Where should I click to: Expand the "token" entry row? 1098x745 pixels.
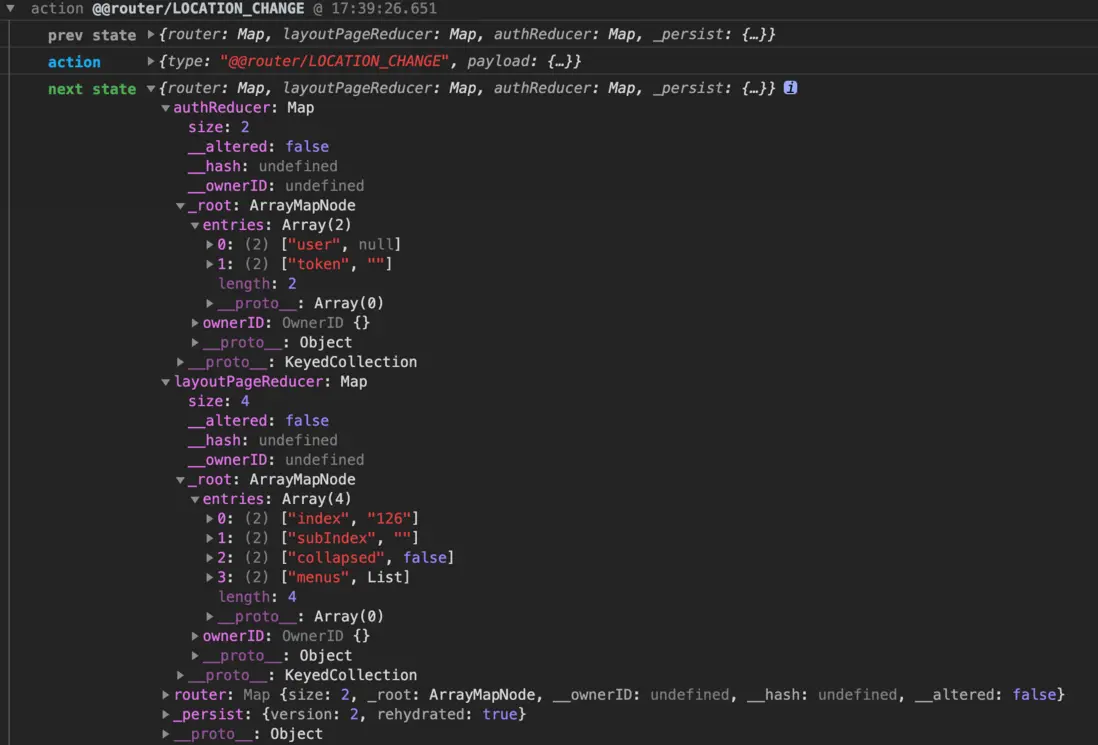209,264
